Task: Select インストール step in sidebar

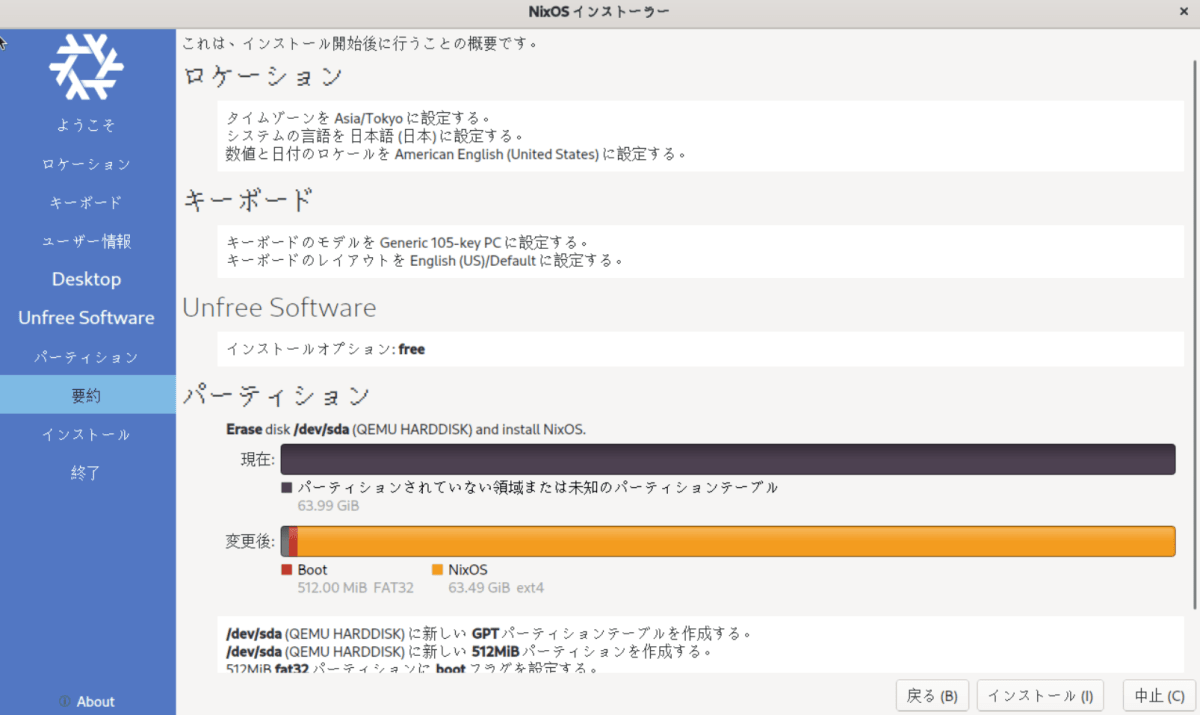Action: pyautogui.click(x=87, y=434)
